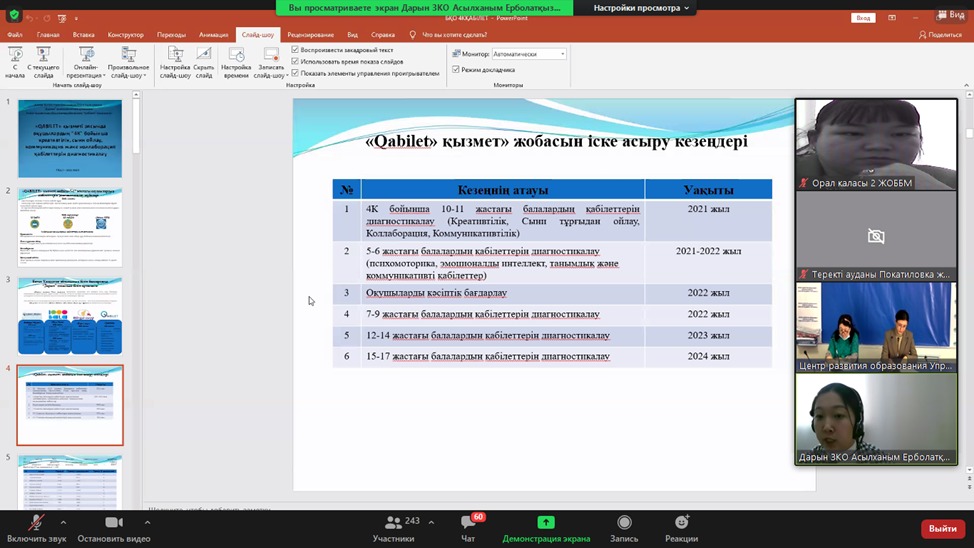Click camera-off icon in Теректі ауданы tile
Image resolution: width=974 pixels, height=548 pixels.
click(876, 236)
